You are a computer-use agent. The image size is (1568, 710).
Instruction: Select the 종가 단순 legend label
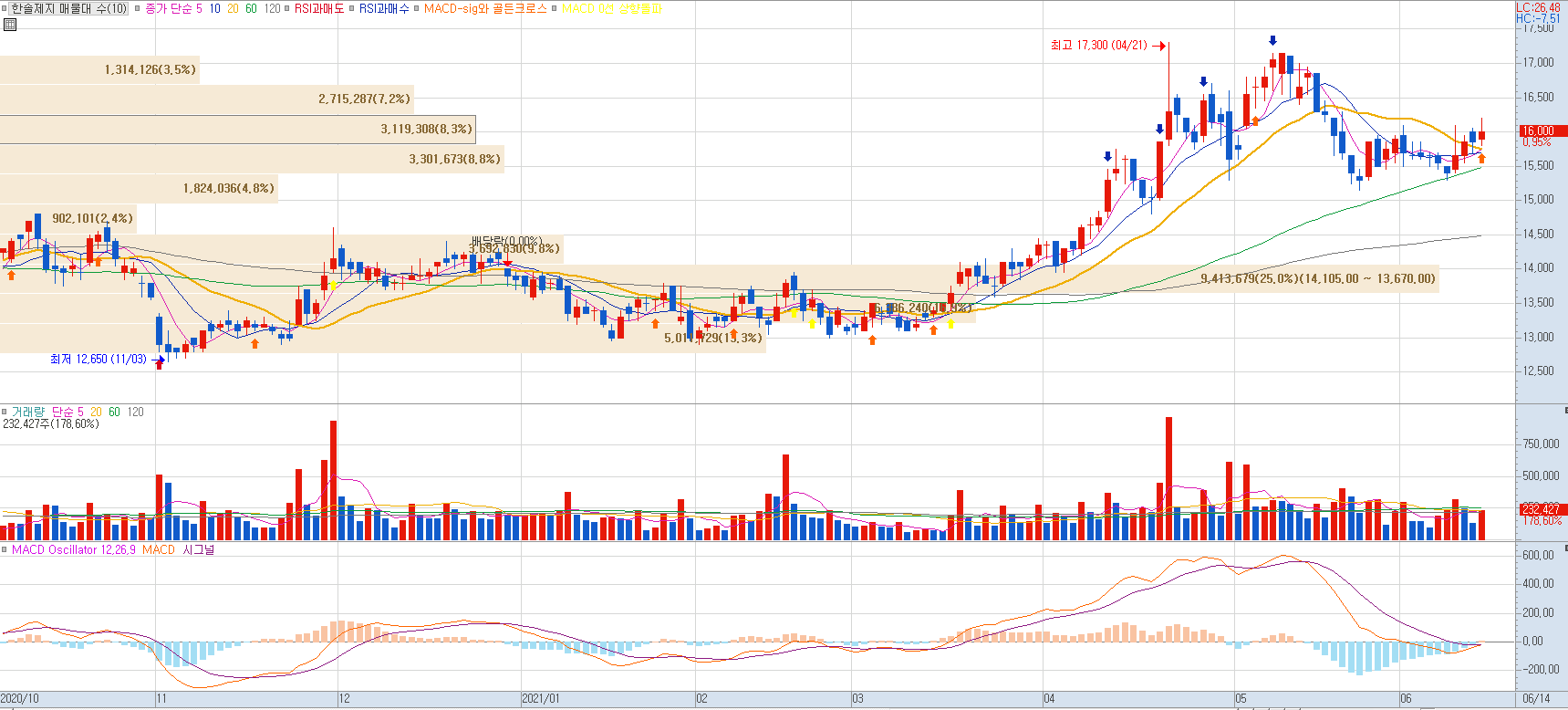(x=169, y=8)
